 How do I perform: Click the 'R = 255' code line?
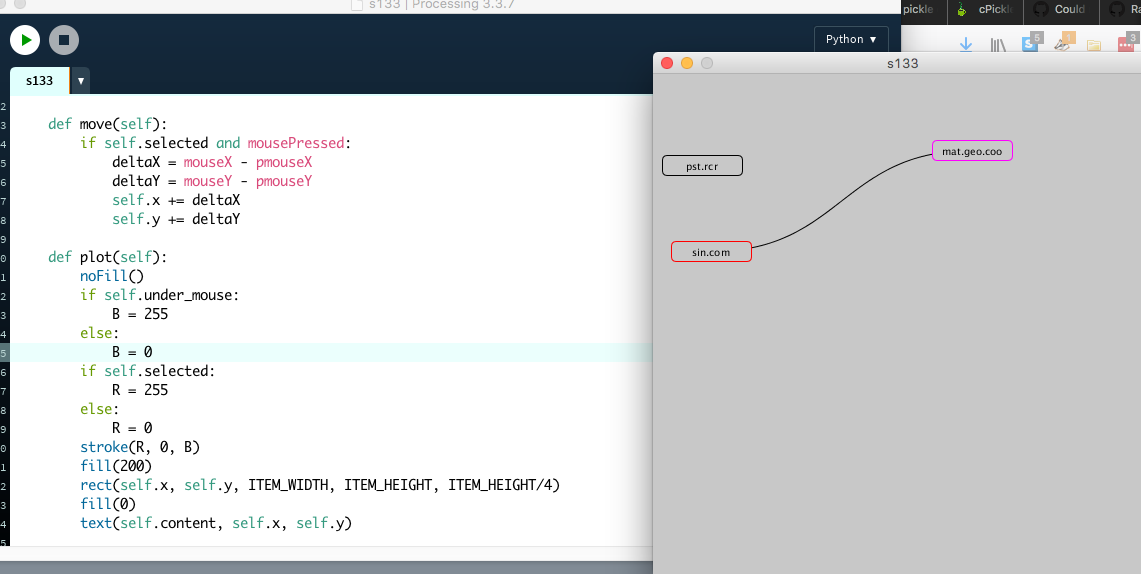tap(140, 390)
